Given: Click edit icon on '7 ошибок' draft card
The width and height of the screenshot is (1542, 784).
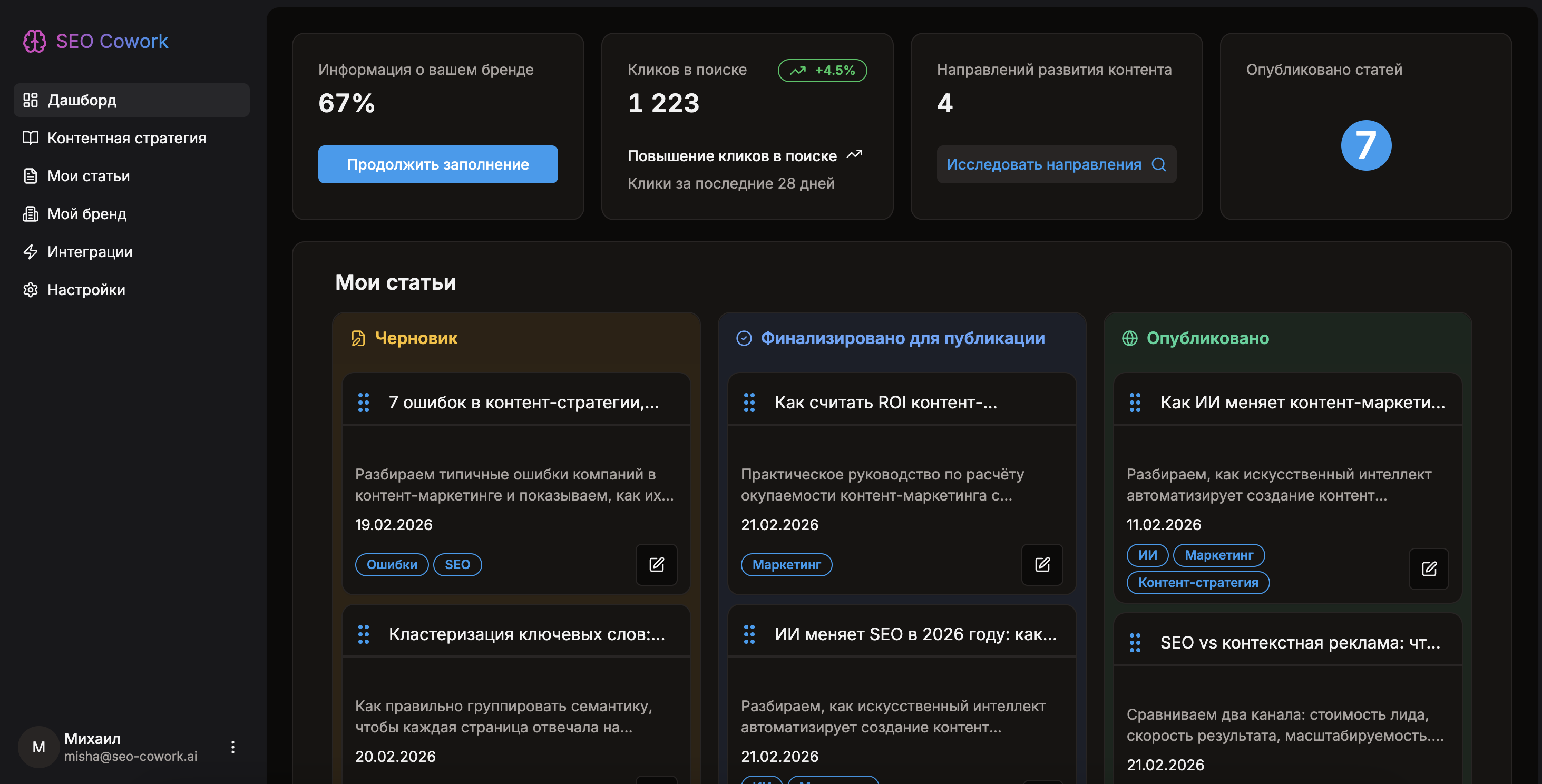Looking at the screenshot, I should click(656, 564).
